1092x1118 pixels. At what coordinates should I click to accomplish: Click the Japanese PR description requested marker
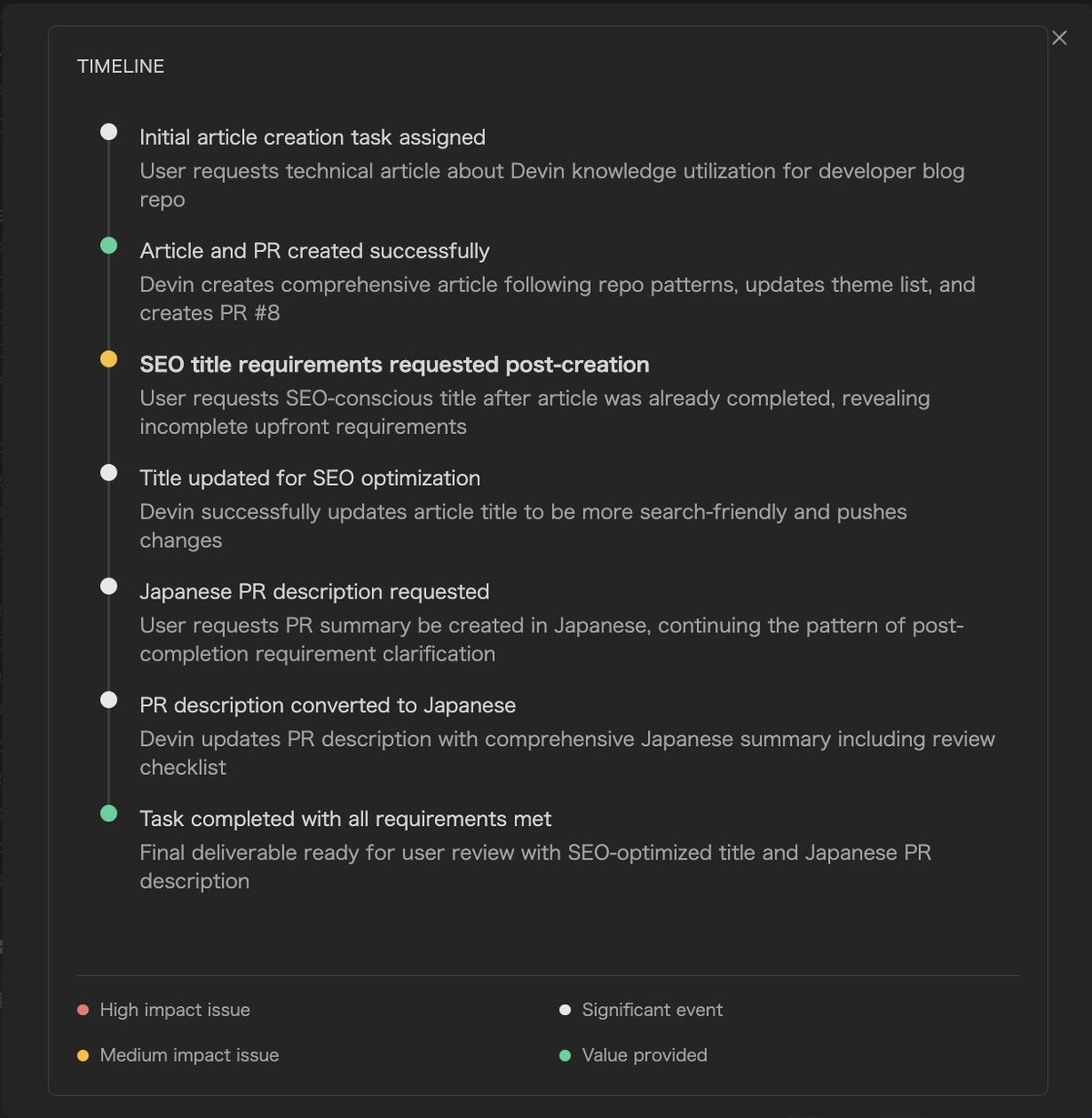point(108,587)
